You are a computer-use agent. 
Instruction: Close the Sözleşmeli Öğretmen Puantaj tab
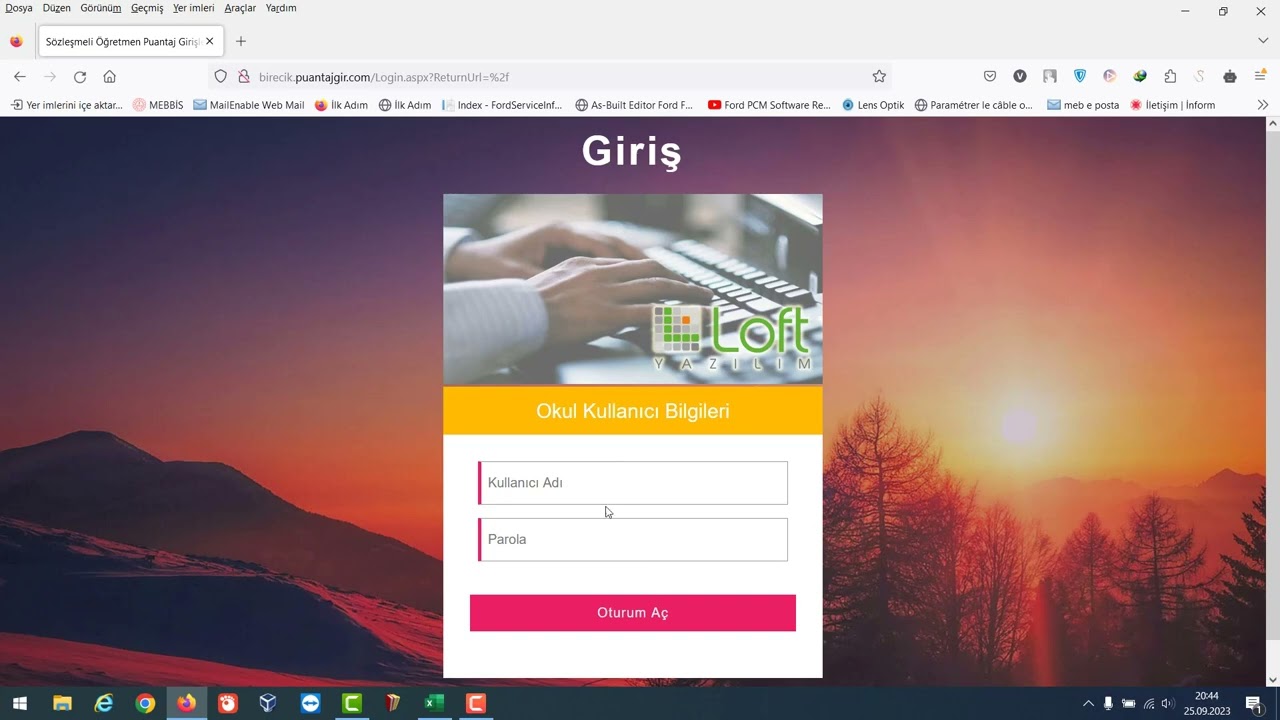[x=209, y=41]
